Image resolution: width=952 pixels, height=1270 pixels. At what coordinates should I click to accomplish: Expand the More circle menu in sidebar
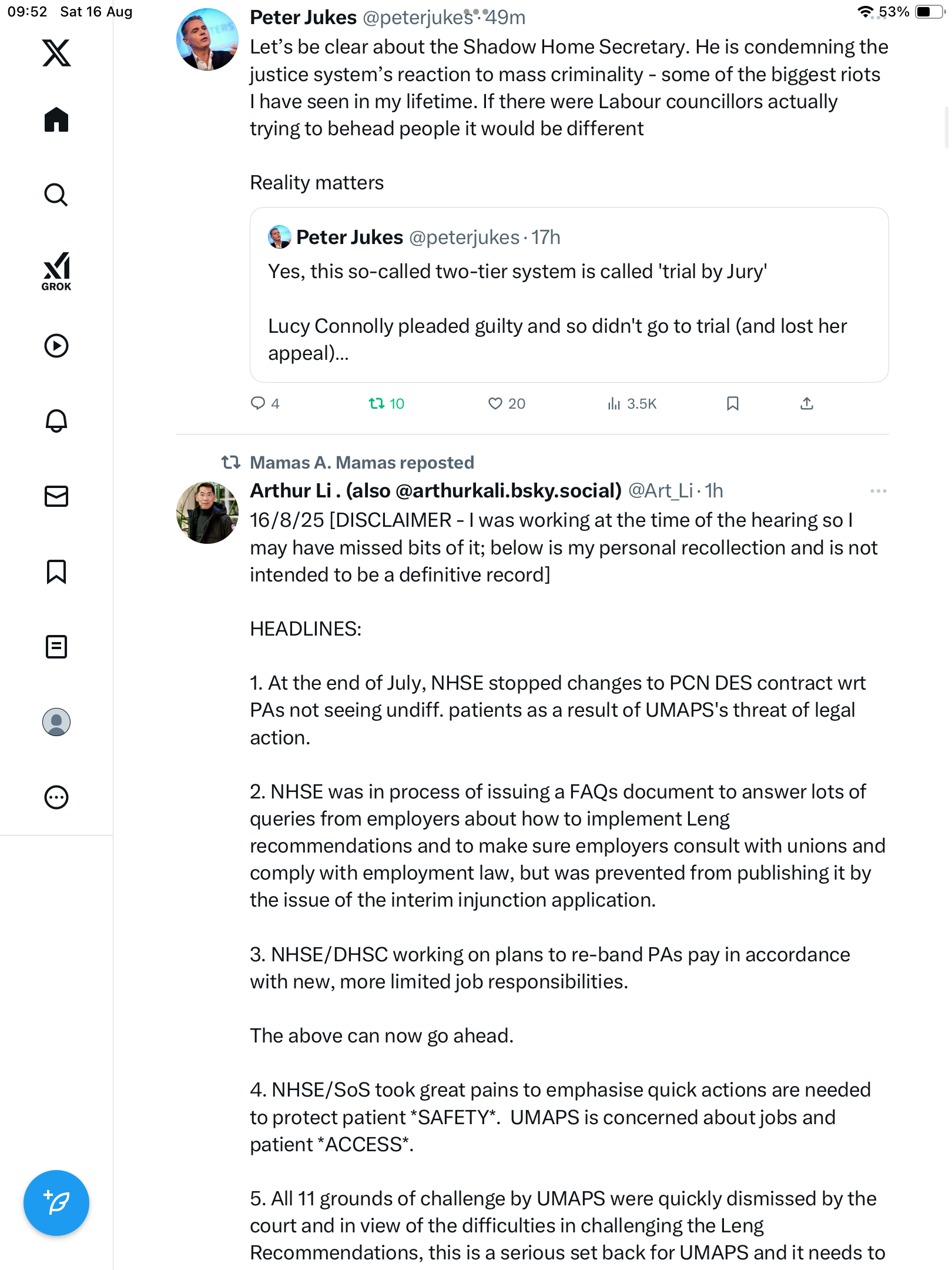click(x=56, y=797)
